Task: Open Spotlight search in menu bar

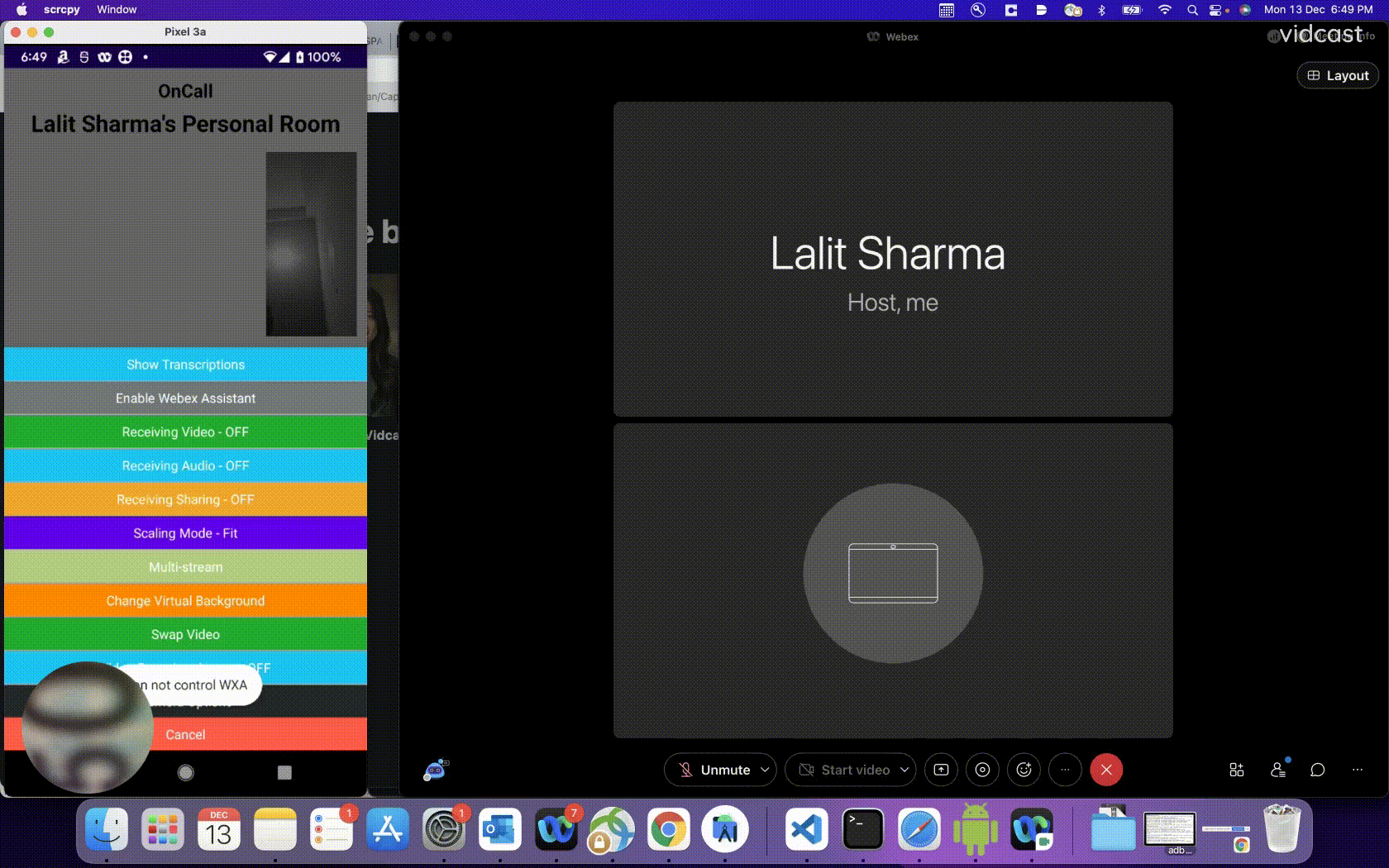Action: [1192, 10]
